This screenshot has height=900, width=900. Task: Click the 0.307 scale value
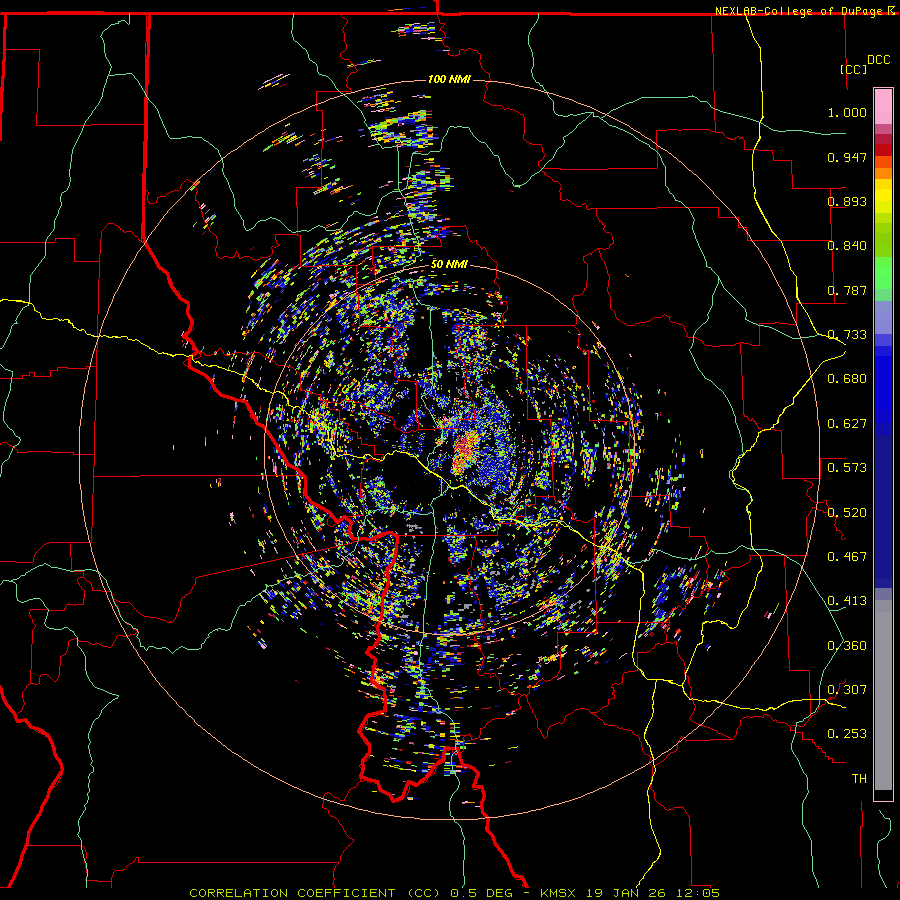847,690
